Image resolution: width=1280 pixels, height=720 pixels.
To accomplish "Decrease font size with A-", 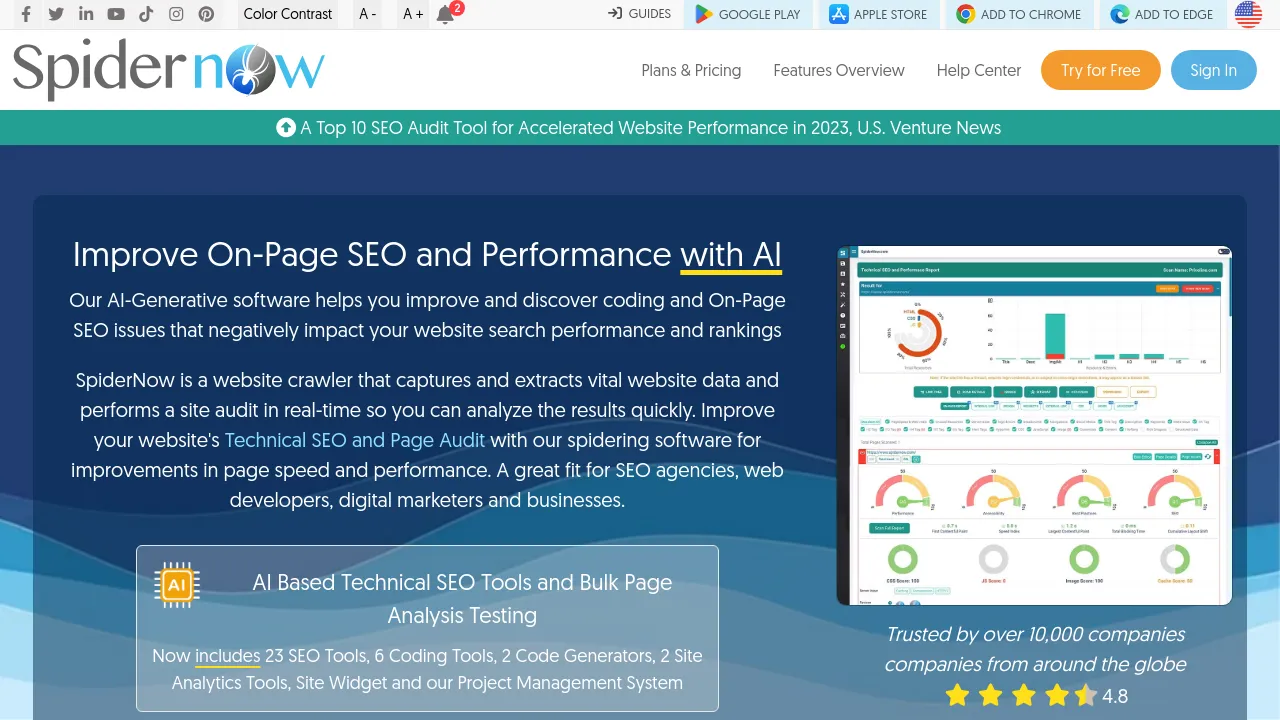I will point(368,14).
